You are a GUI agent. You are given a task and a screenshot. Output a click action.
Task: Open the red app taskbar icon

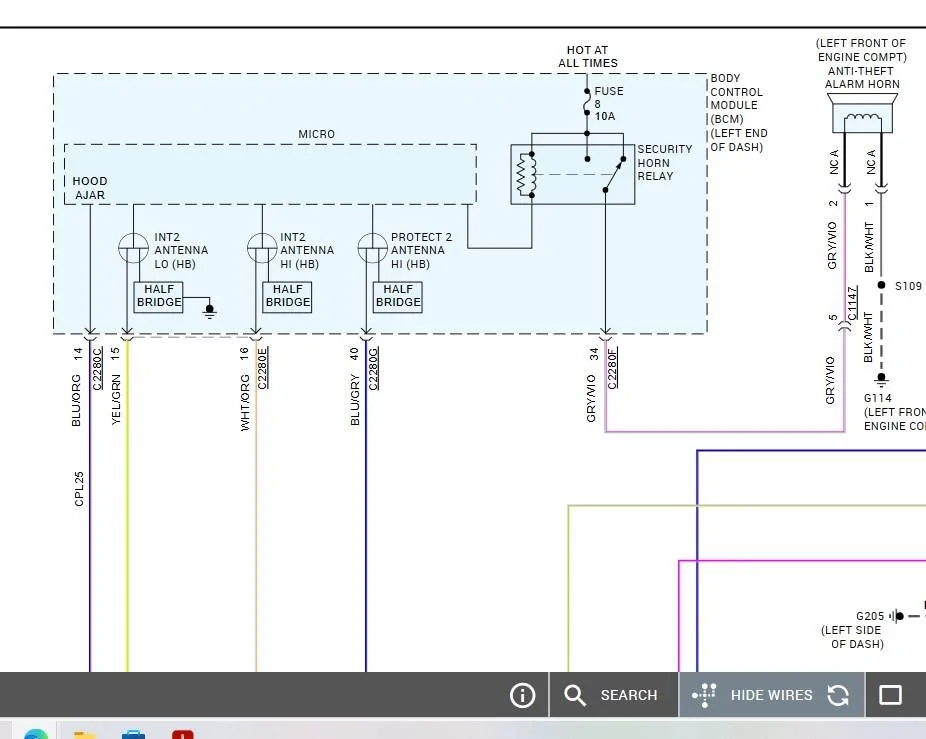coord(182,734)
